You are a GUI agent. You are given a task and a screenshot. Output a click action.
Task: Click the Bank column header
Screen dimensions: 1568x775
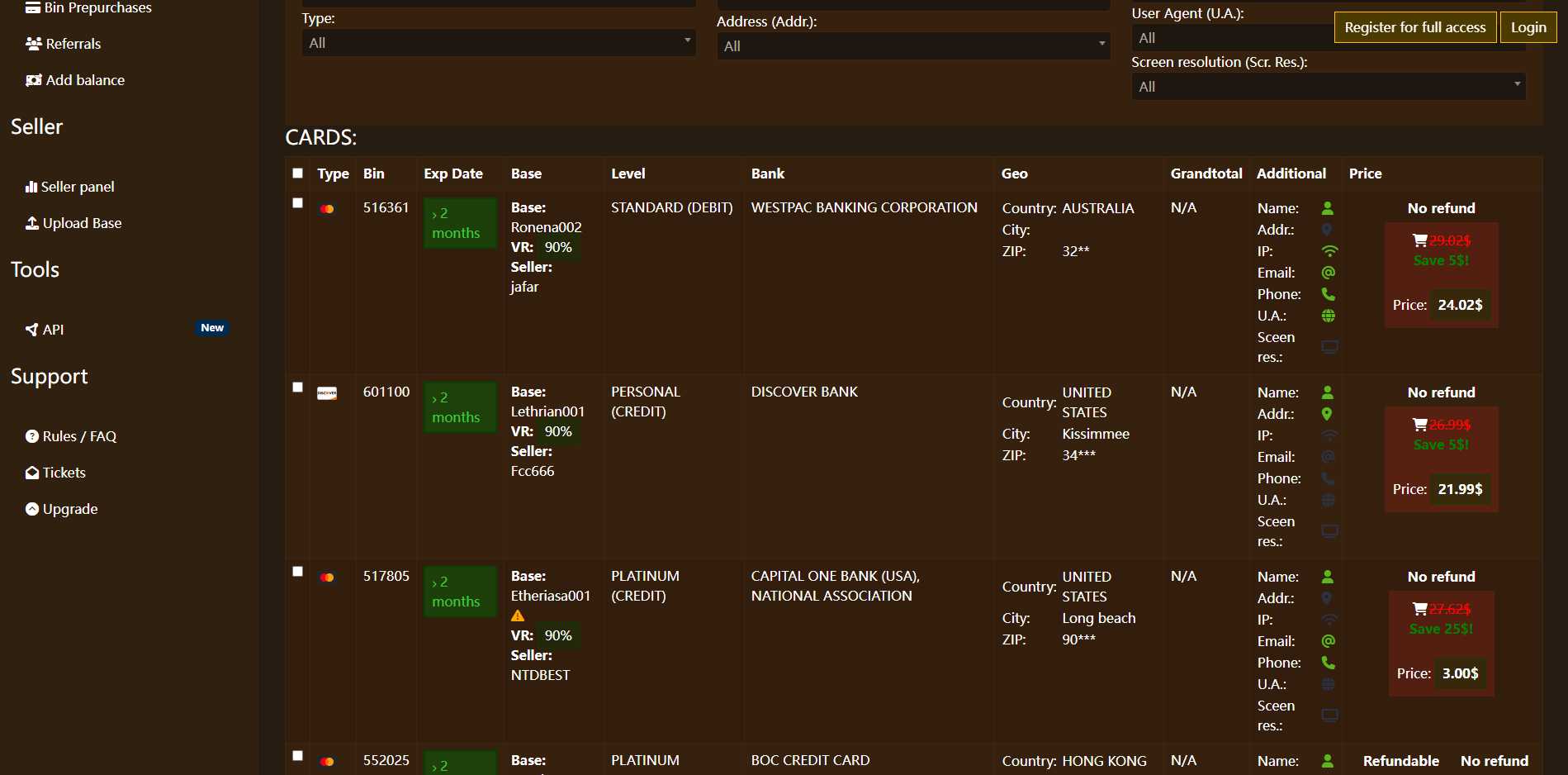click(768, 174)
